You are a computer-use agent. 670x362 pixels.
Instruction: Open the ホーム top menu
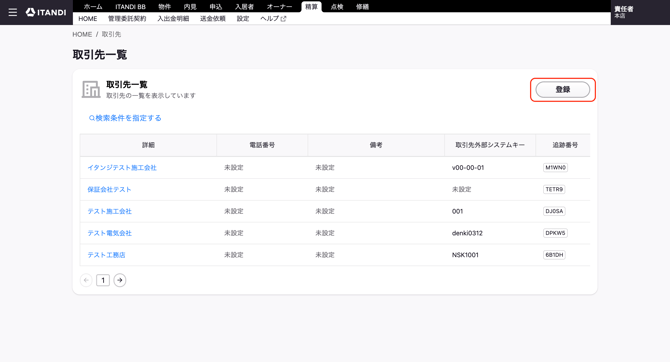[93, 6]
